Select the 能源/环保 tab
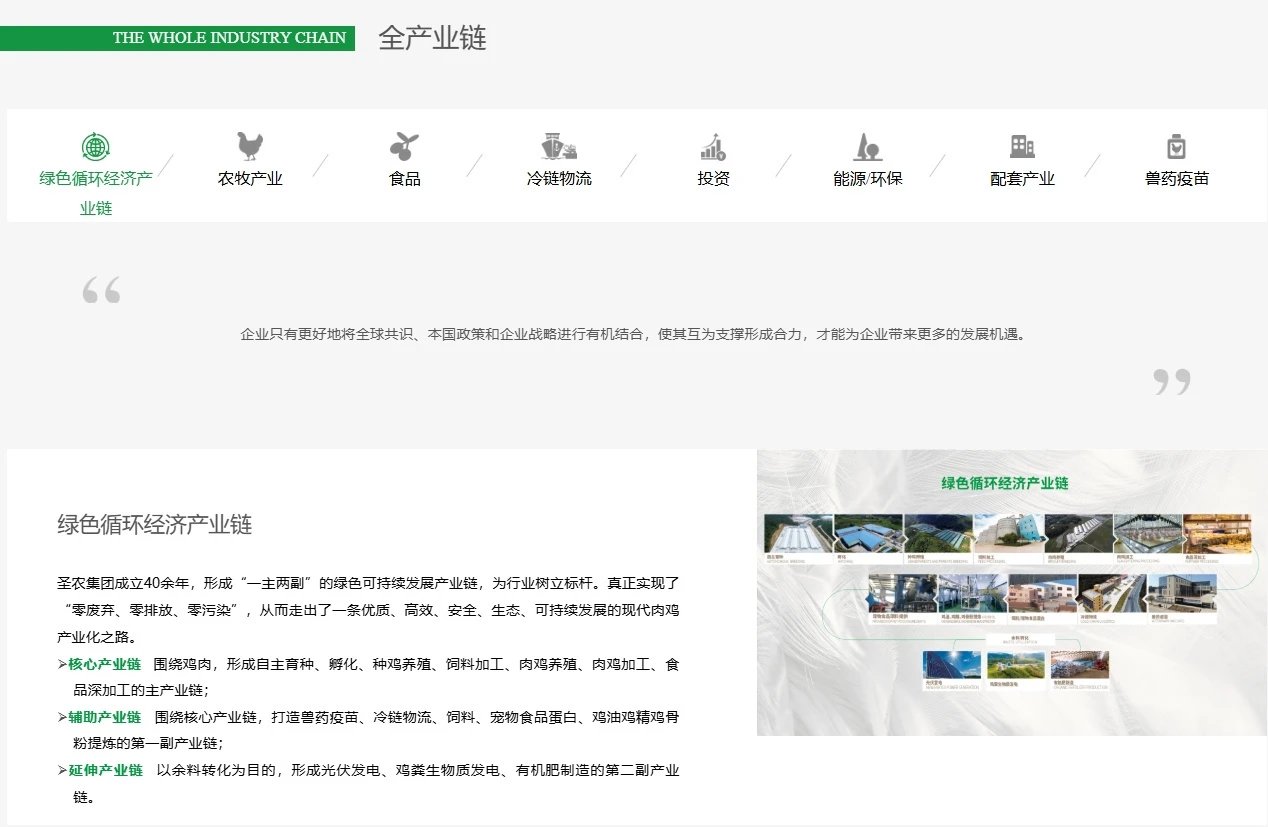This screenshot has width=1268, height=827. (867, 179)
